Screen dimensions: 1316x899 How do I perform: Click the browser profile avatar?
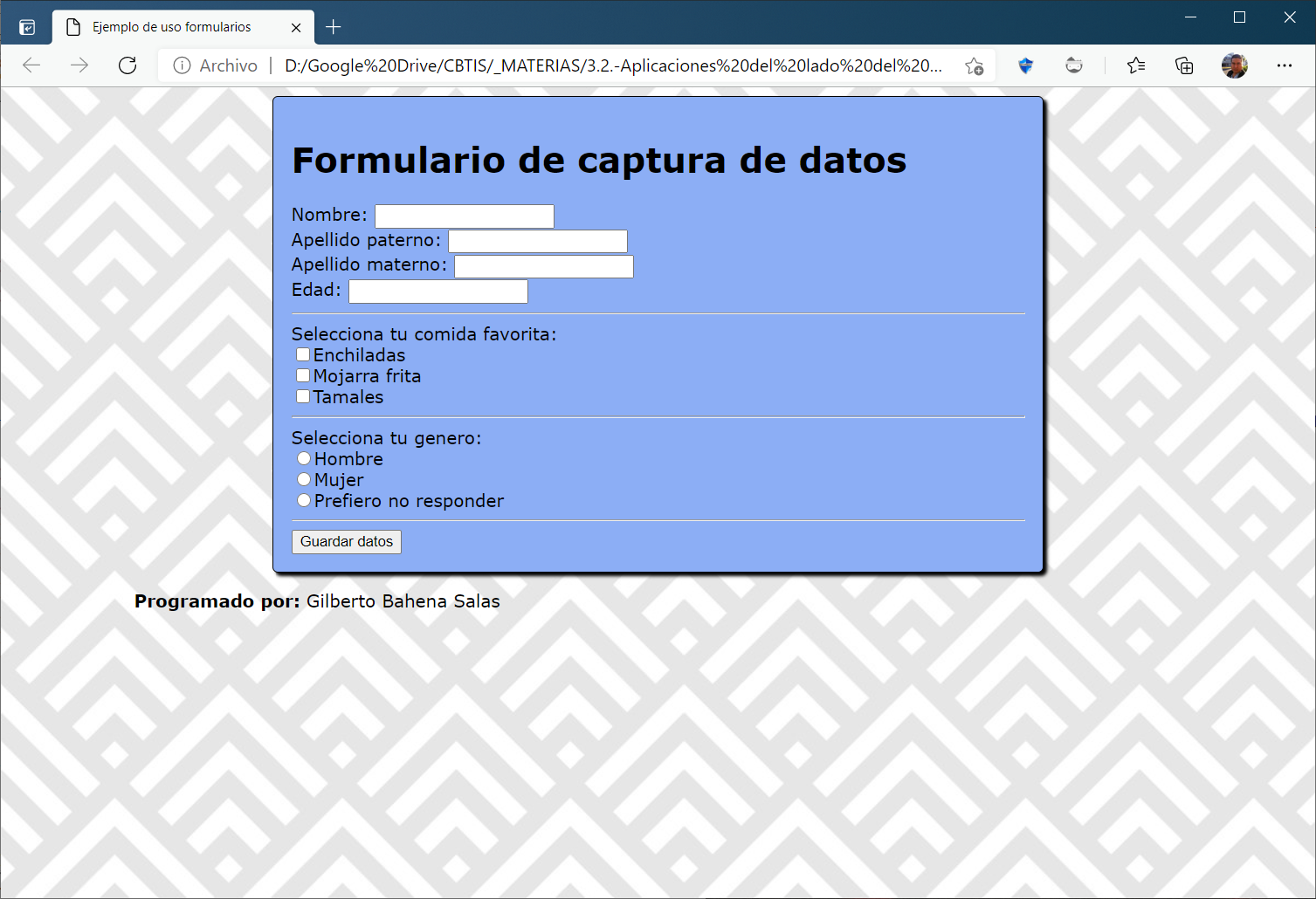1235,65
